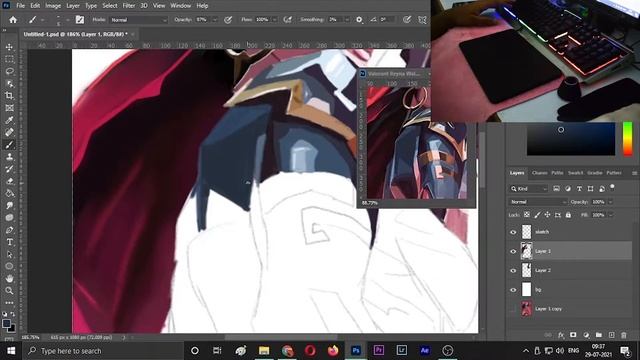Select the Rectangular Marquee tool
Viewport: 640px width, 360px height.
pyautogui.click(x=9, y=59)
